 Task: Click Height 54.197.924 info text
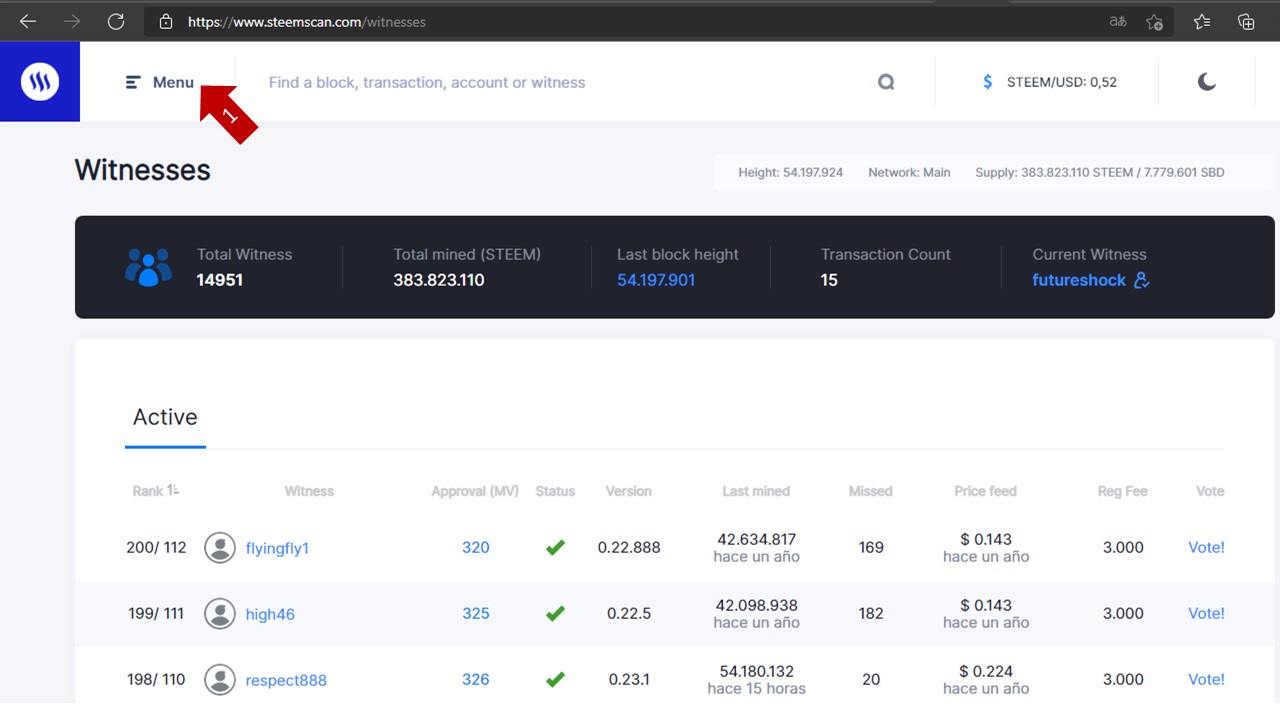click(x=790, y=172)
